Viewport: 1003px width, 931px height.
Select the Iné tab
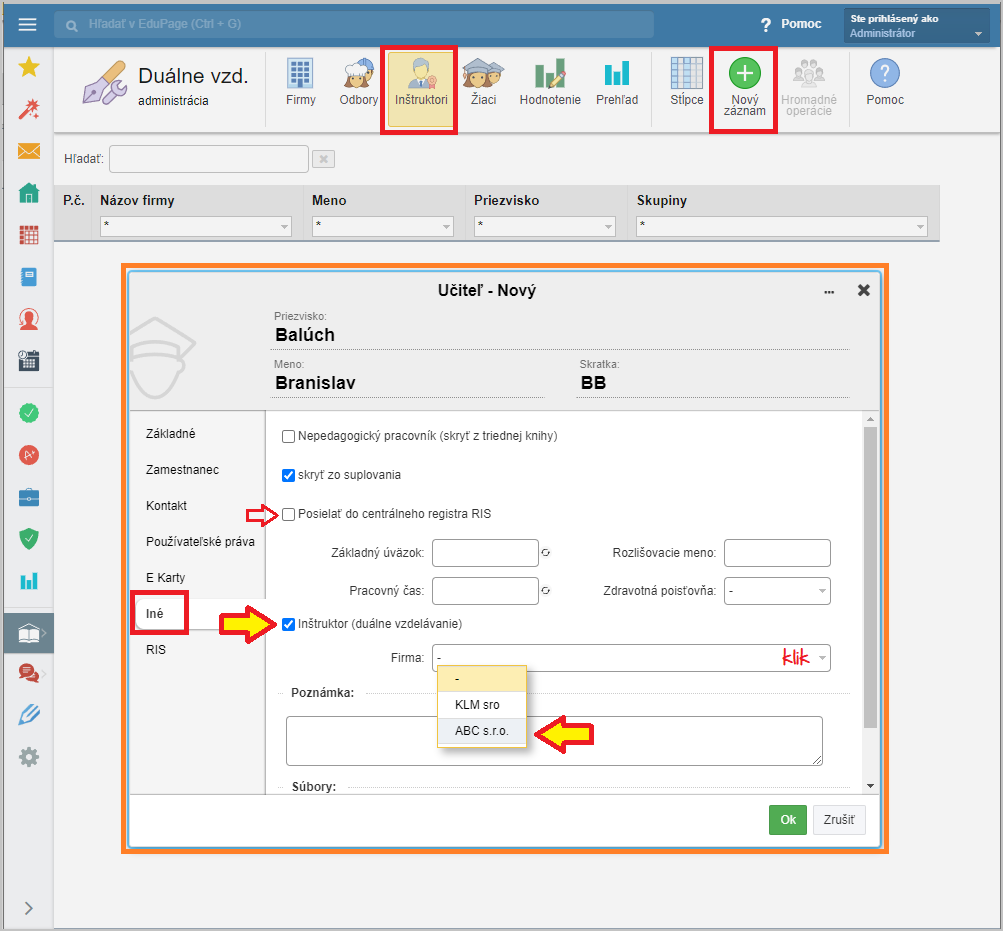[x=155, y=614]
